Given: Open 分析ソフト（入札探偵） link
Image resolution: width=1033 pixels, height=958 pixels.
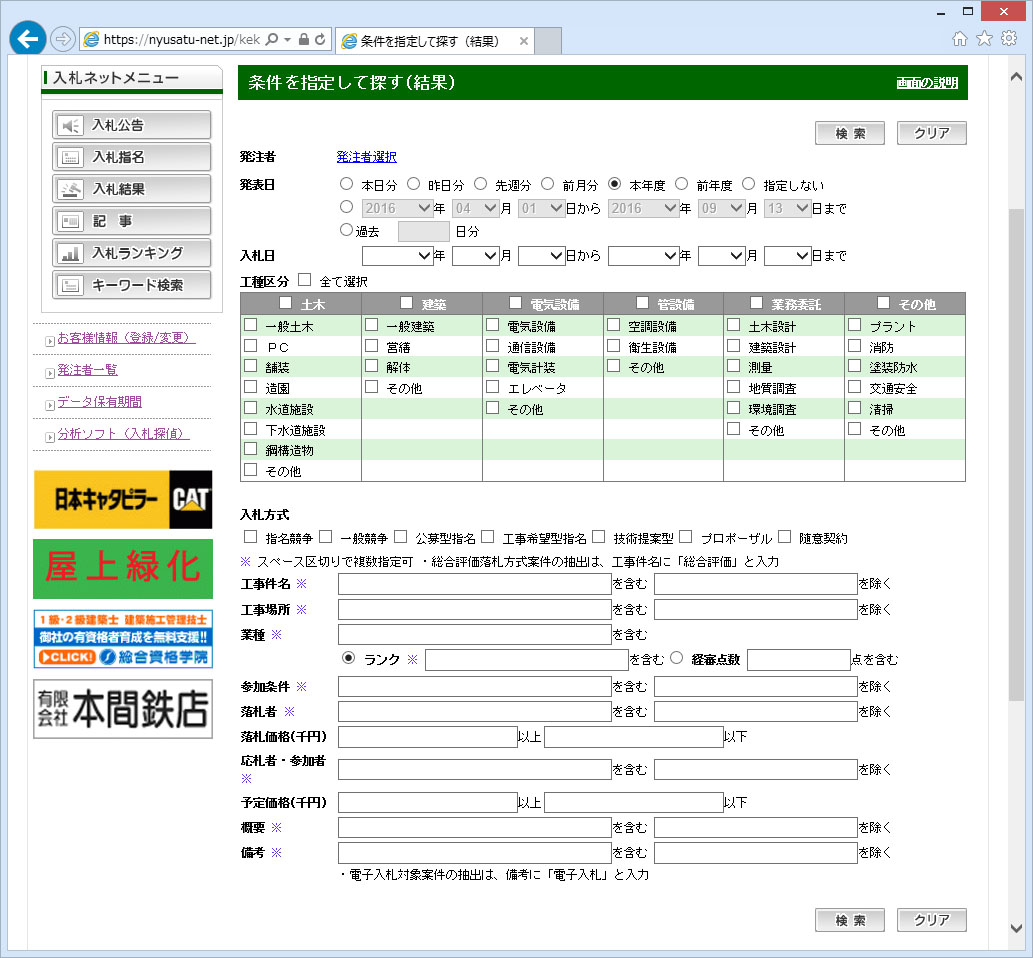Looking at the screenshot, I should pyautogui.click(x=123, y=434).
